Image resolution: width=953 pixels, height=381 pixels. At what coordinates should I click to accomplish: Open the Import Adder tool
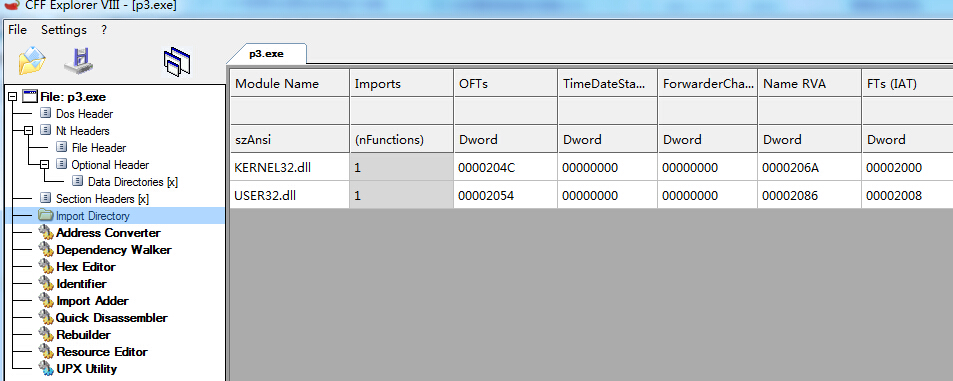tap(92, 301)
